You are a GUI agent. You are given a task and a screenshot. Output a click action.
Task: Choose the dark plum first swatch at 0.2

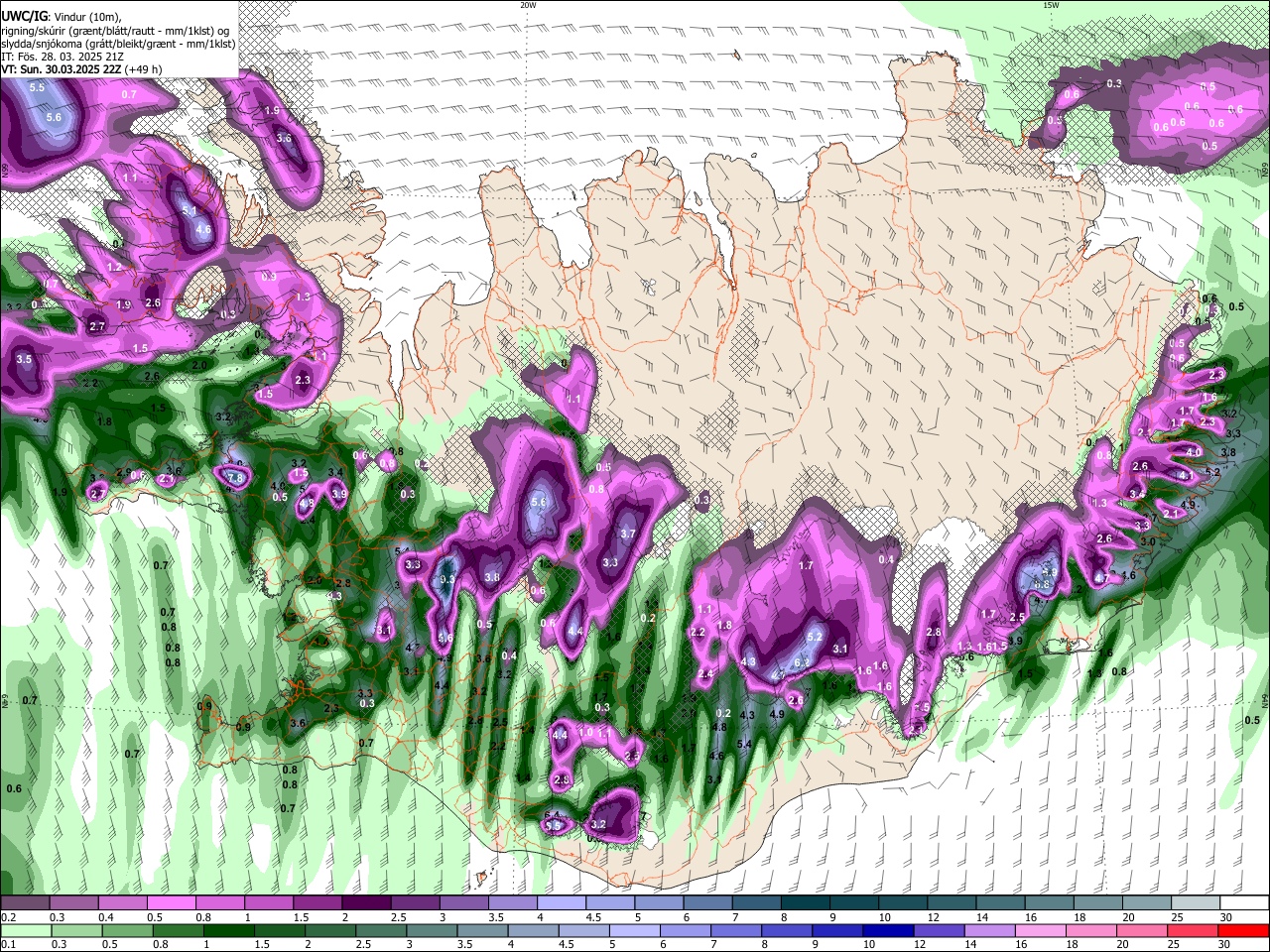click(x=25, y=903)
